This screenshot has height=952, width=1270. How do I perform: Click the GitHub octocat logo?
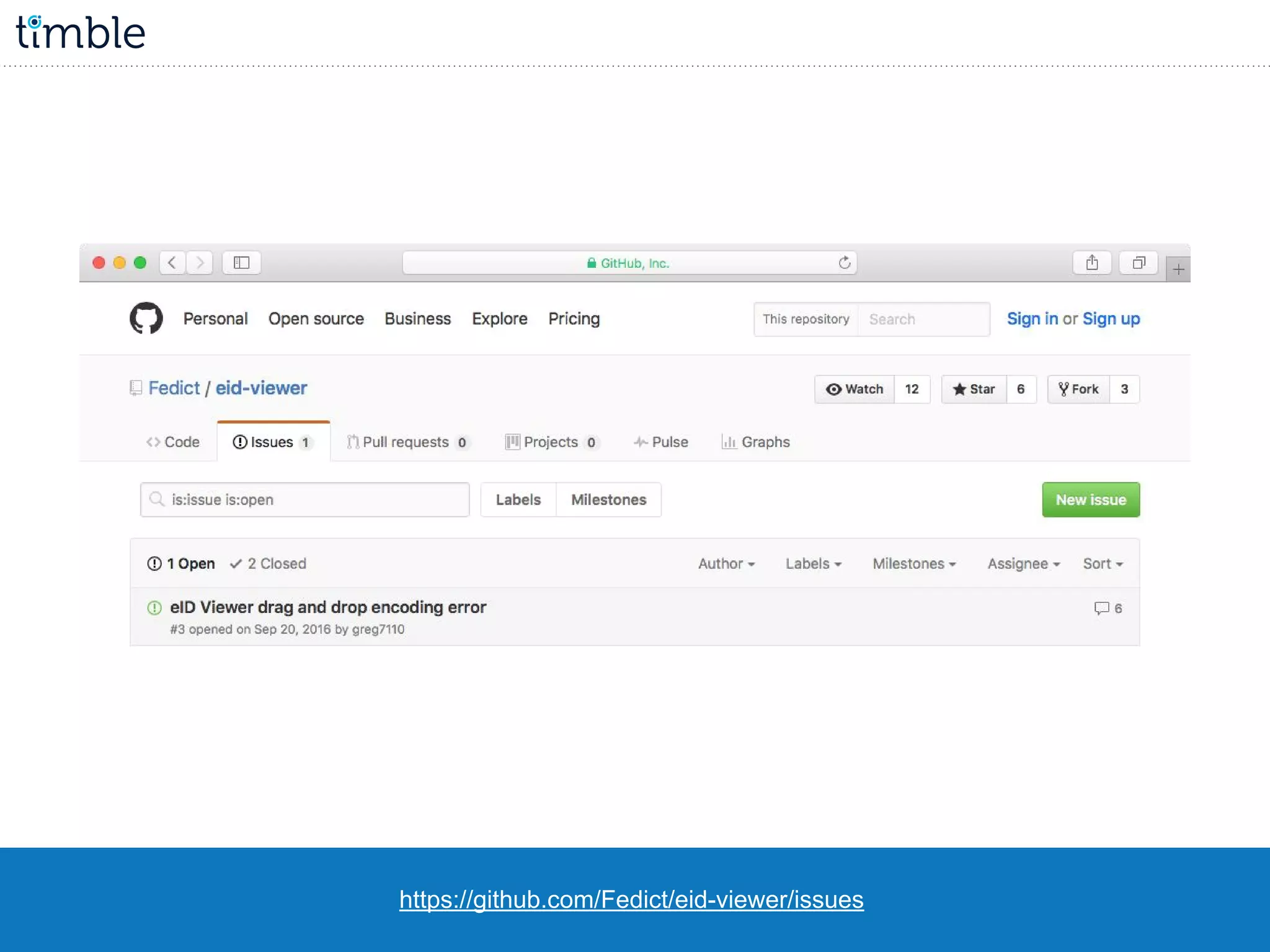[x=146, y=319]
